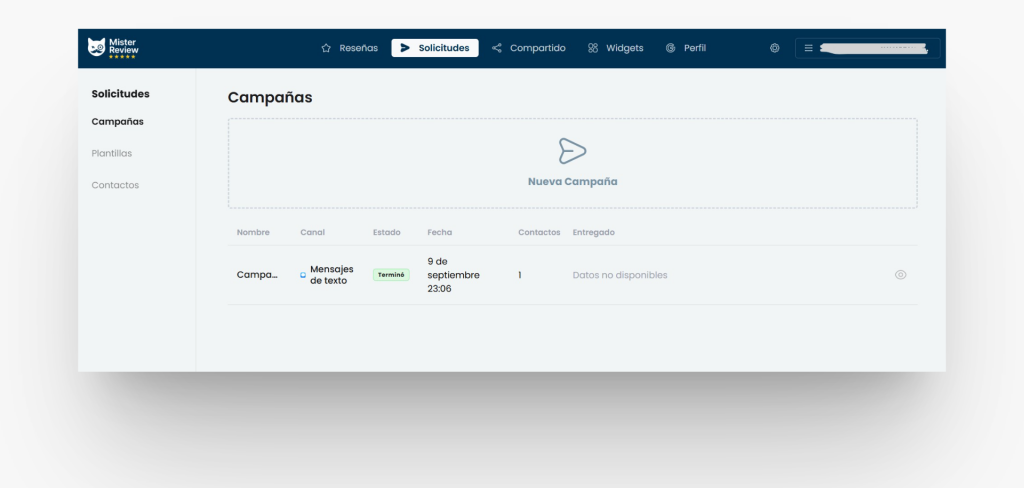Click the large paper plane Nueva Campaña icon
This screenshot has width=1024, height=488.
(x=572, y=151)
